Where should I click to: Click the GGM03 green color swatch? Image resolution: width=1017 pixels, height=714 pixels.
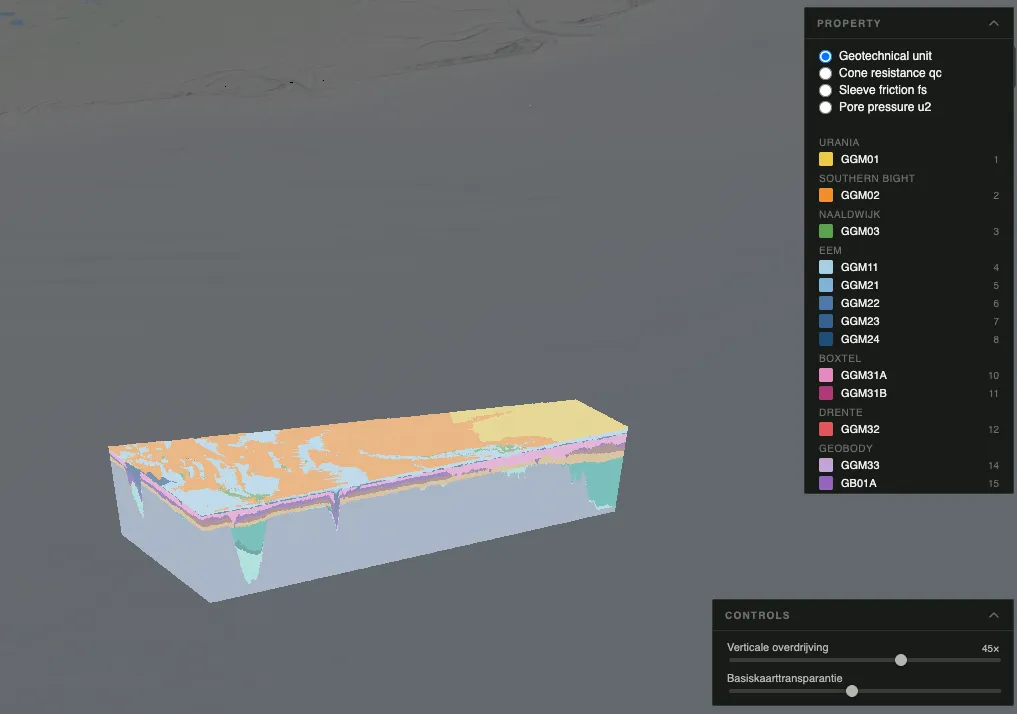coord(826,231)
